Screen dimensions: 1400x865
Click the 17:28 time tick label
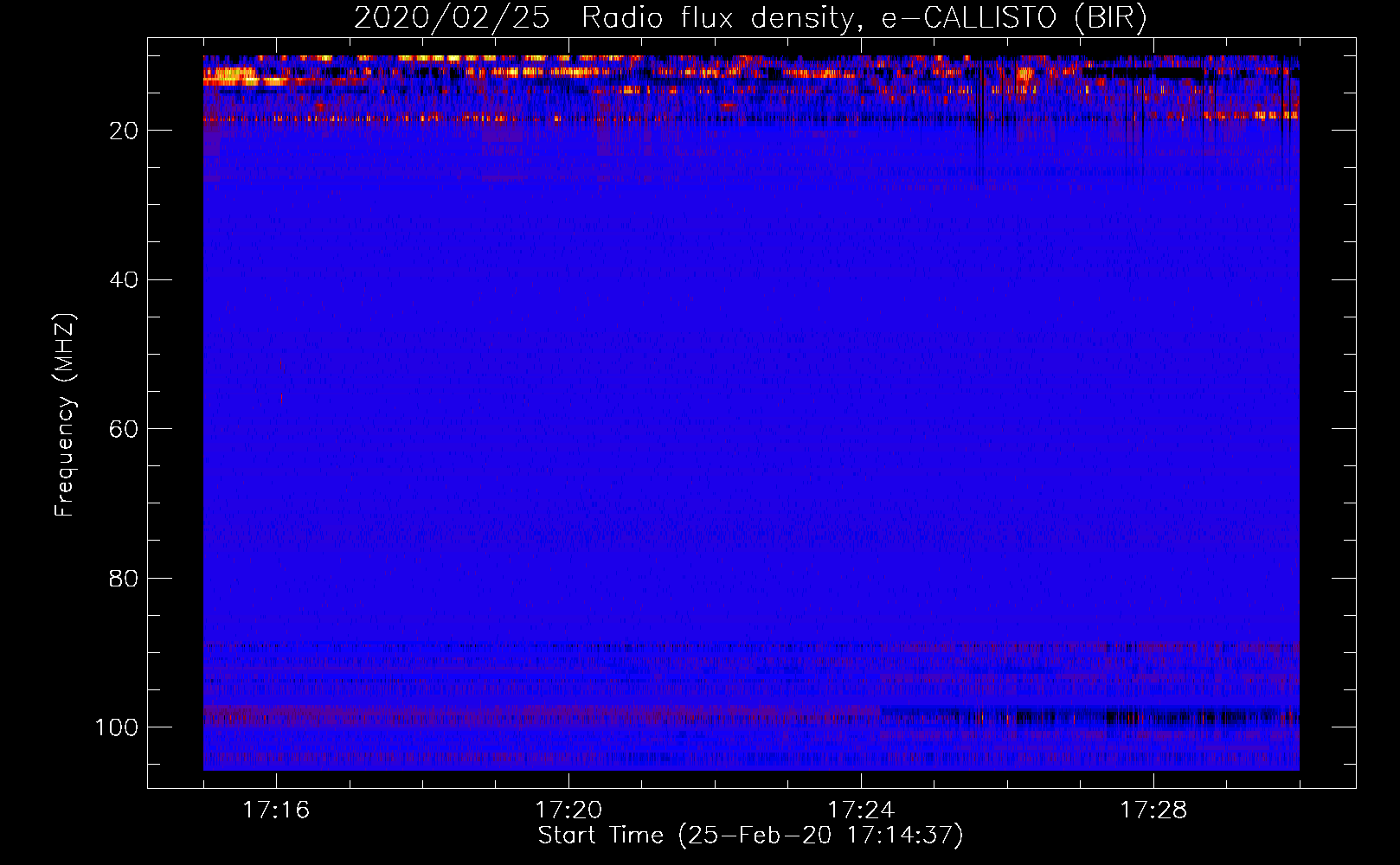1153,811
